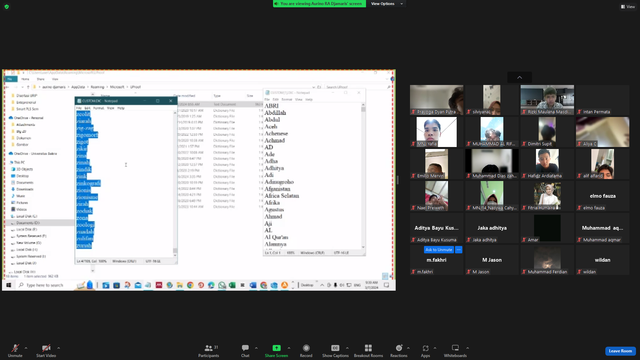Image resolution: width=640 pixels, height=360 pixels.
Task: Click 'Type here to search' taskbar box
Action: (x=45, y=285)
